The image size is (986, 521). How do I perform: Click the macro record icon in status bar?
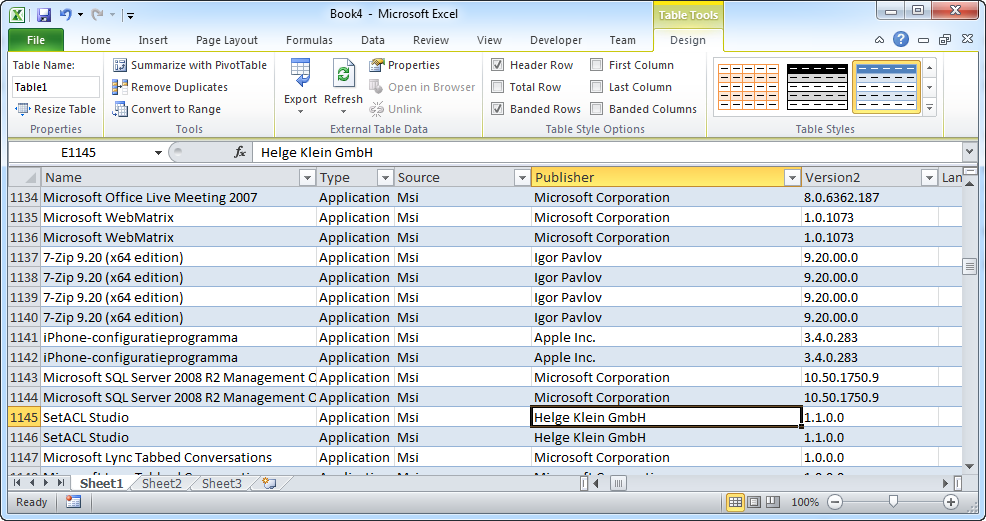click(x=74, y=502)
